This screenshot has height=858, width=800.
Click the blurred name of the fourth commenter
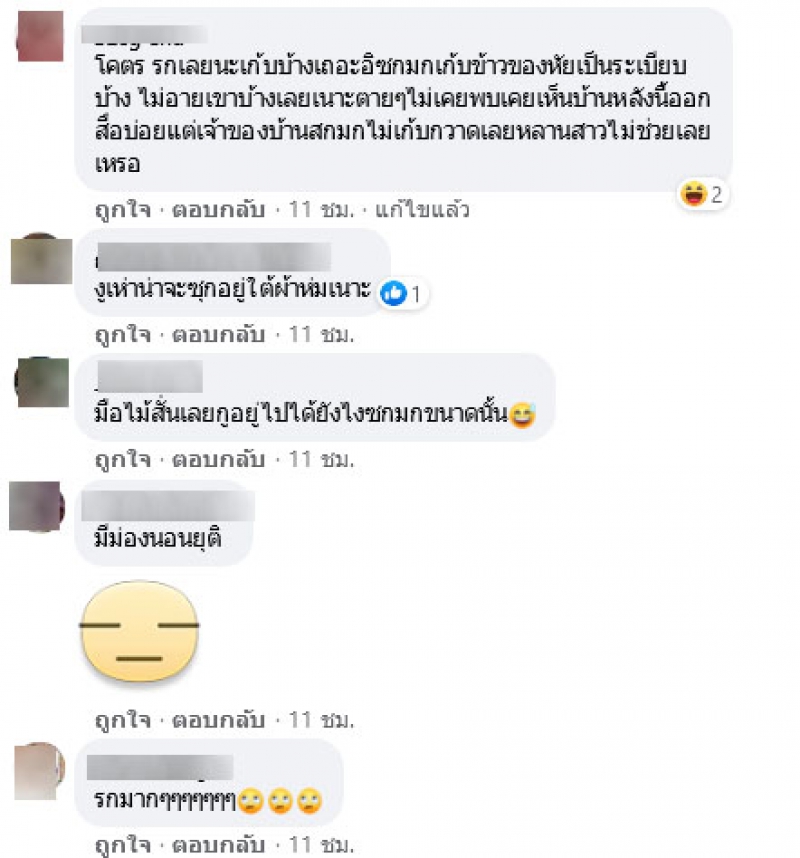point(168,506)
